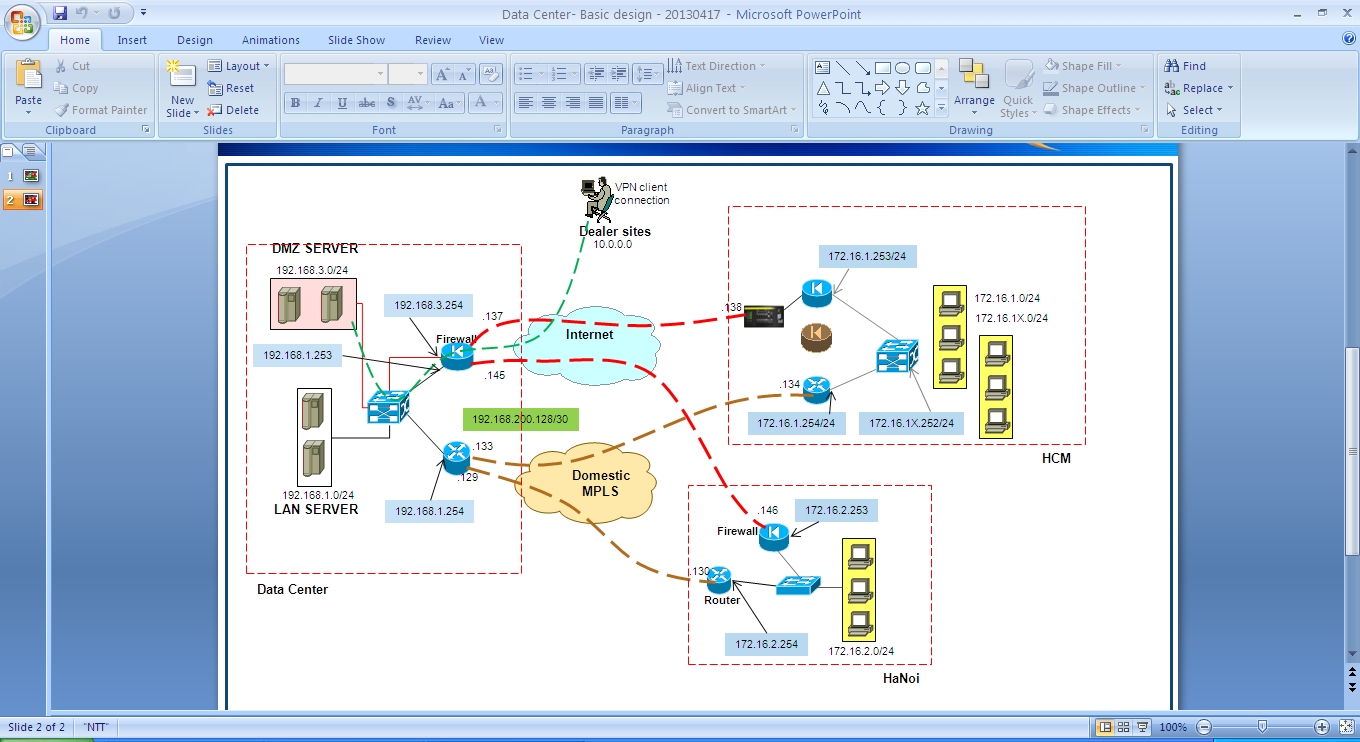Delete the slide with the Delete button
The image size is (1360, 742).
click(x=233, y=110)
